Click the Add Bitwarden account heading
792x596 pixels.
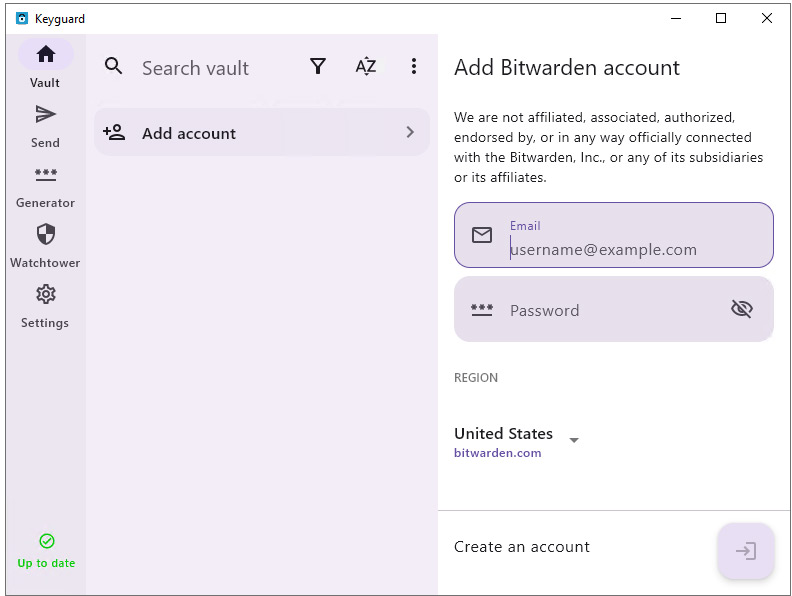pos(567,68)
